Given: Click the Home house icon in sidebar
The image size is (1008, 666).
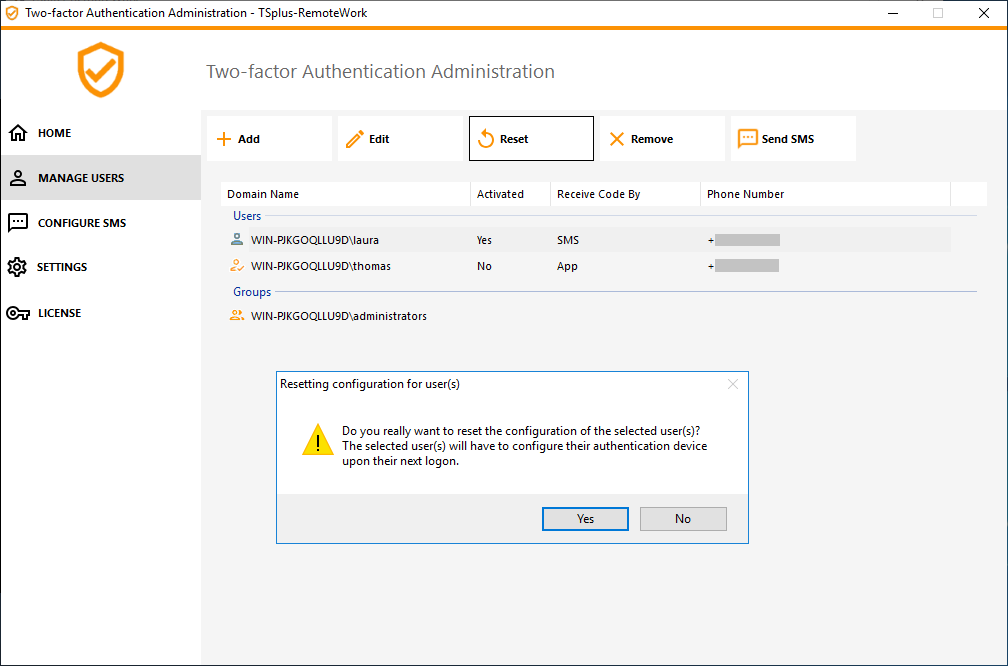Looking at the screenshot, I should (17, 133).
